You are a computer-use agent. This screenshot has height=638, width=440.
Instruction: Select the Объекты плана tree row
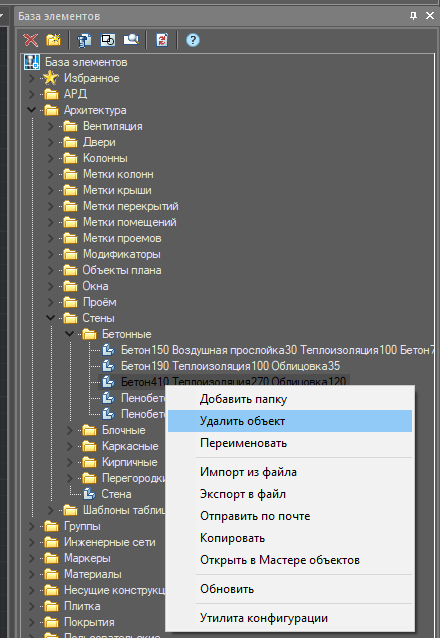coord(122,270)
